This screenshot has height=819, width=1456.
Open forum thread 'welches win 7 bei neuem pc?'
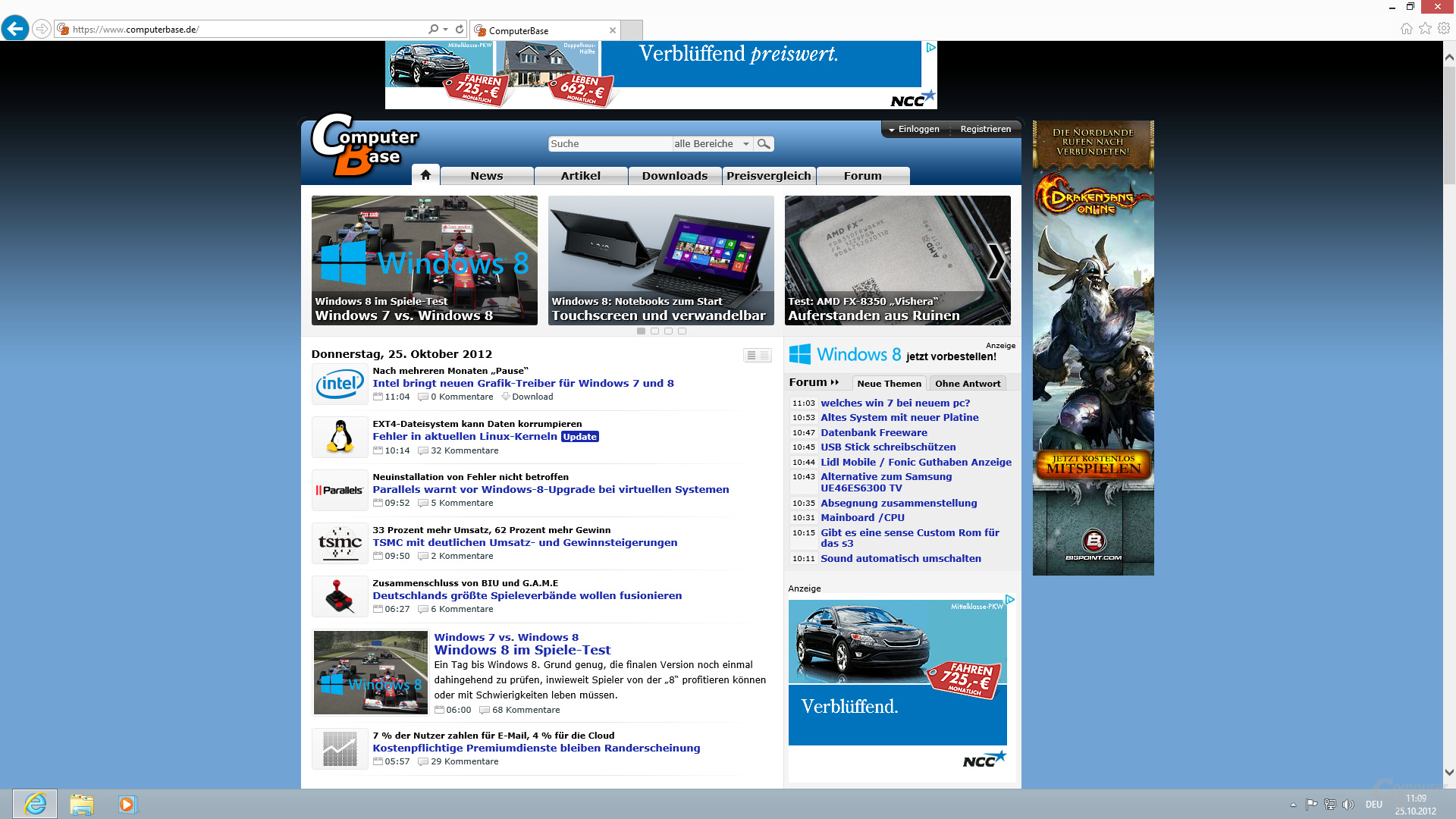tap(895, 403)
